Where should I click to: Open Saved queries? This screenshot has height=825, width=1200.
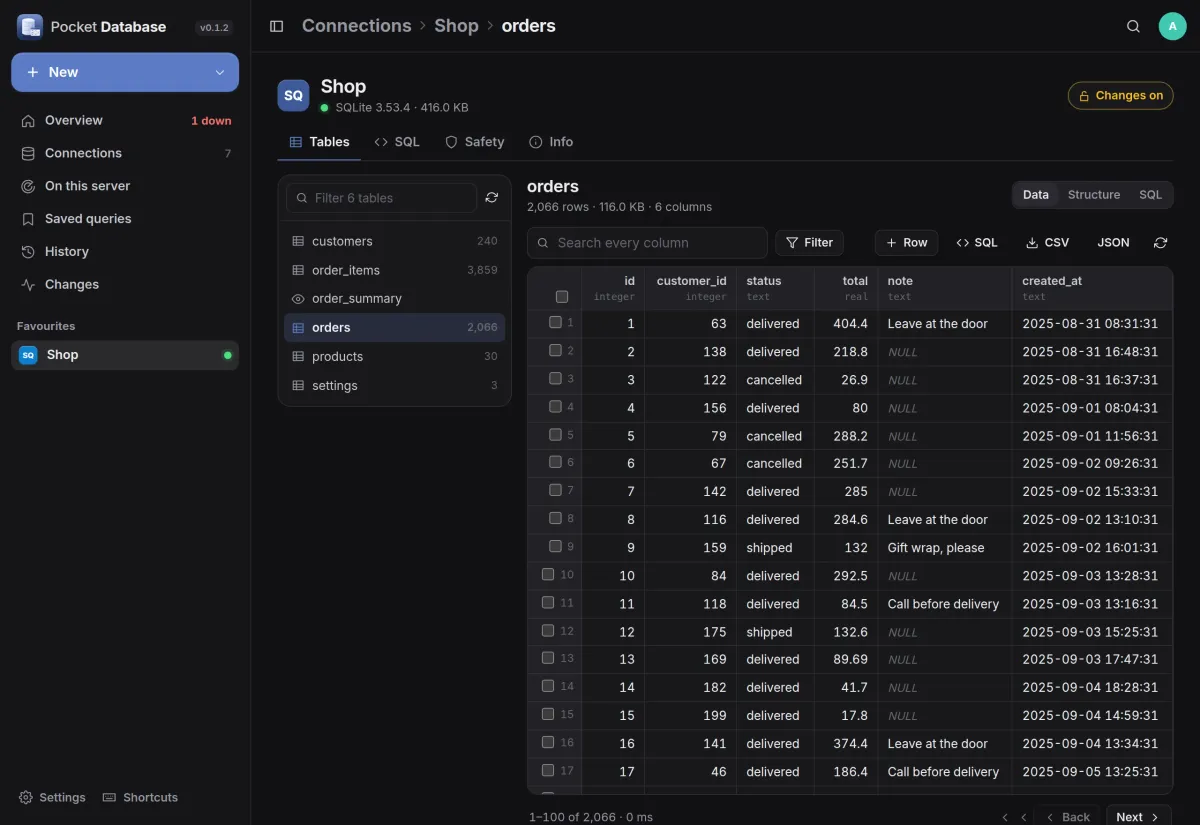pos(125,219)
